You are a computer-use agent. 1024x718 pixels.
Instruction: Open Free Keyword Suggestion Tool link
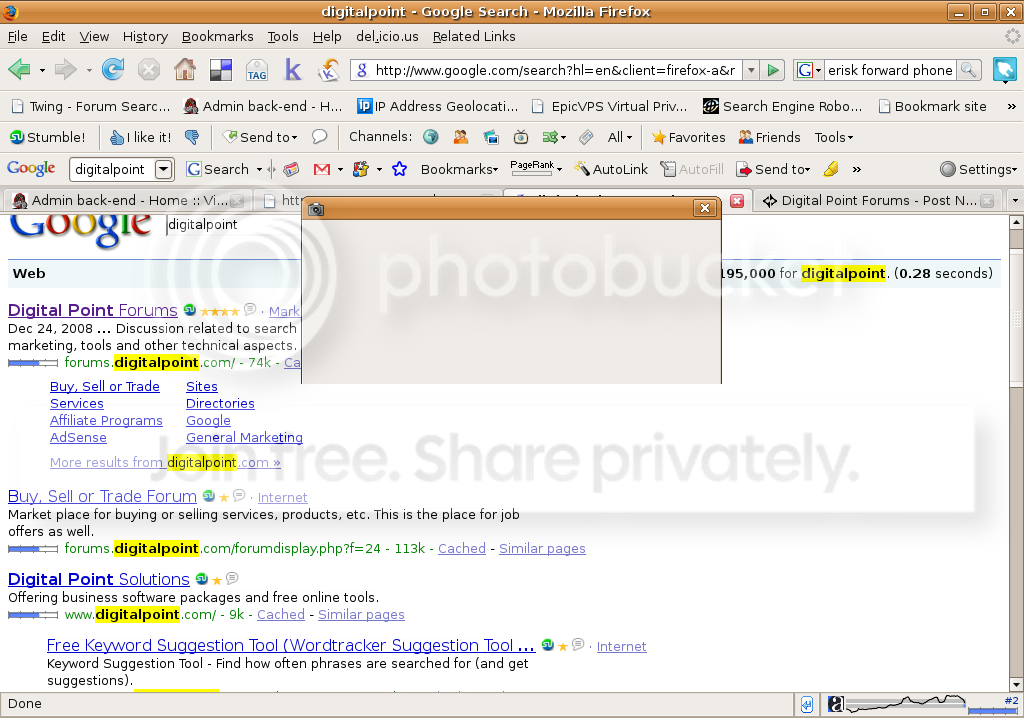point(291,645)
